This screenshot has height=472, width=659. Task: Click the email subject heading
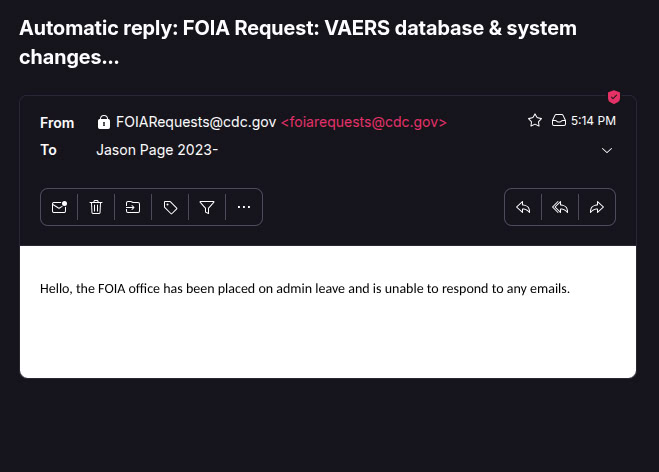pyautogui.click(x=298, y=42)
